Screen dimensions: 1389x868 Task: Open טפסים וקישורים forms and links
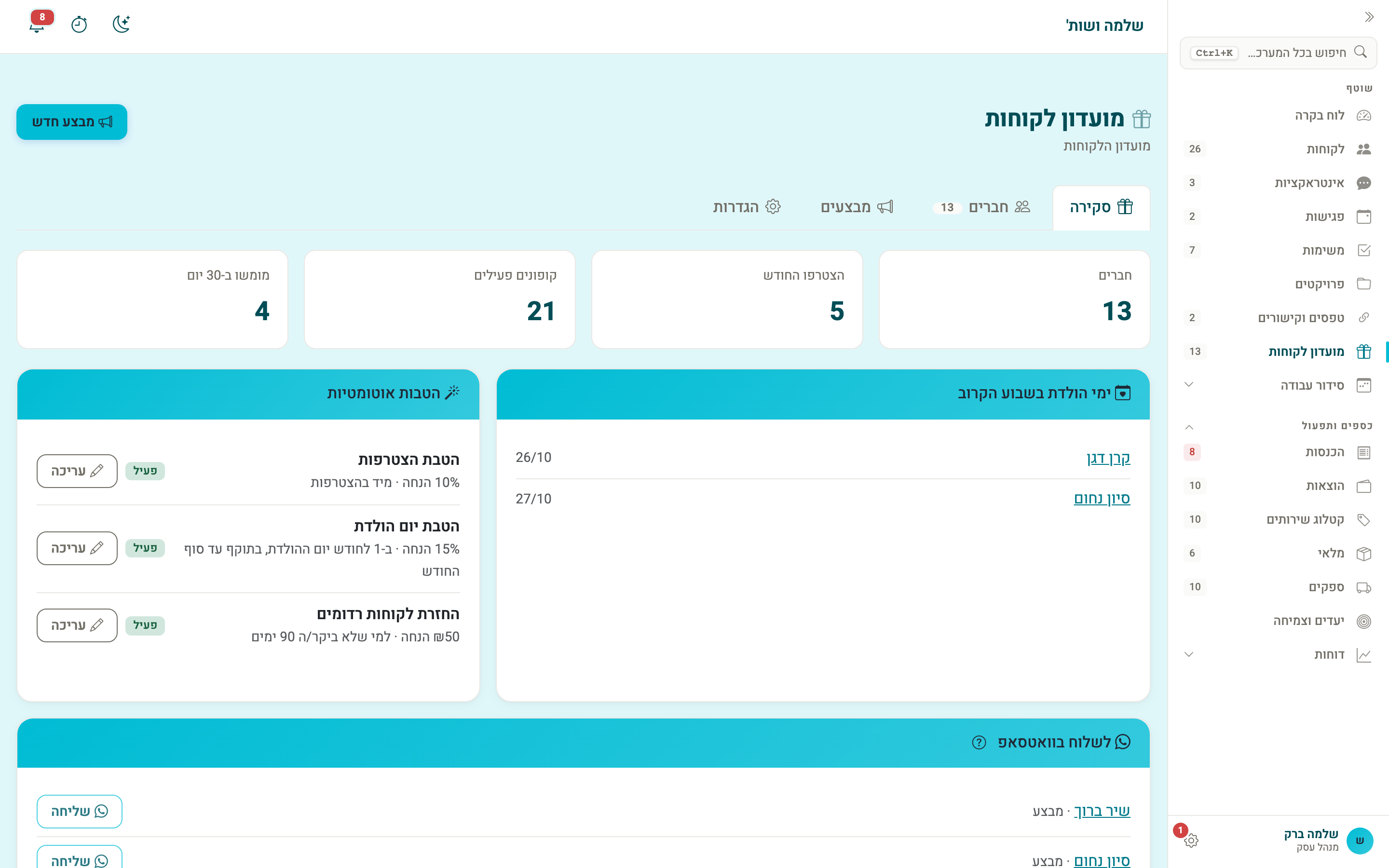[x=1278, y=317]
